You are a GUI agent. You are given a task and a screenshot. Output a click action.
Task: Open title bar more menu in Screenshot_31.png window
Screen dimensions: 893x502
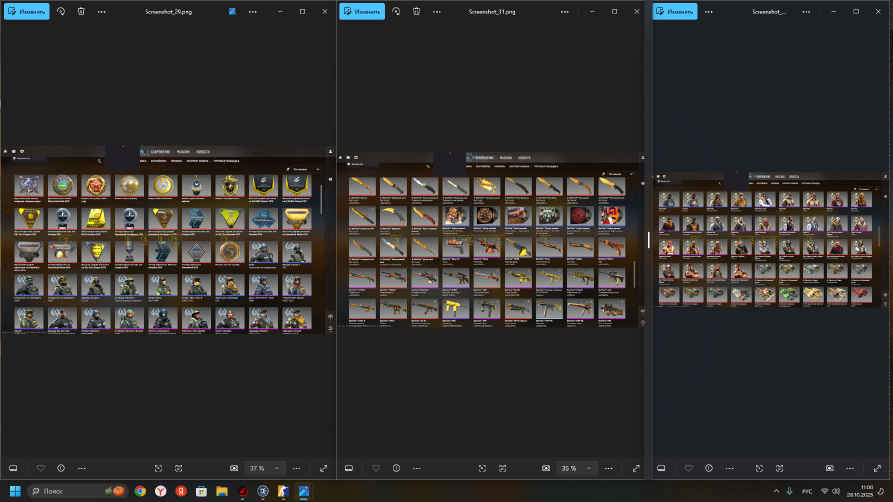tap(564, 11)
